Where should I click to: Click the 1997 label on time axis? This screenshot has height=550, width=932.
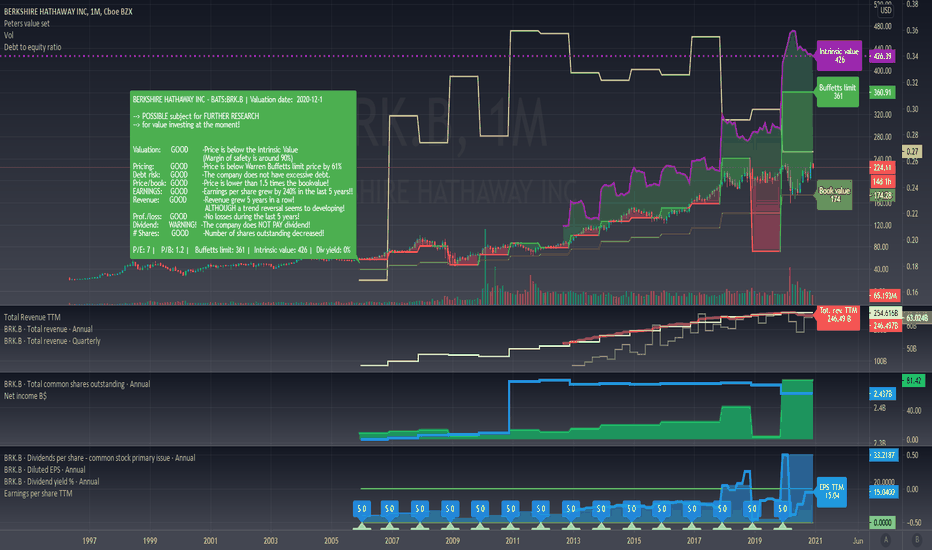click(89, 540)
